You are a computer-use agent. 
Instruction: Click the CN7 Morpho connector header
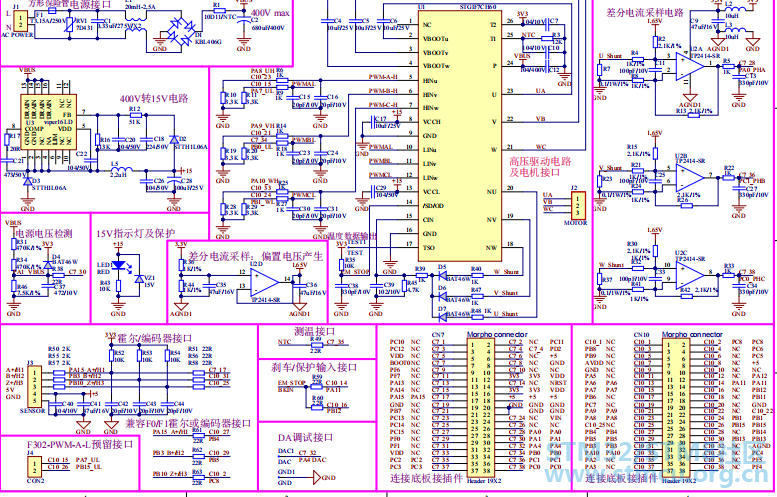coord(482,405)
